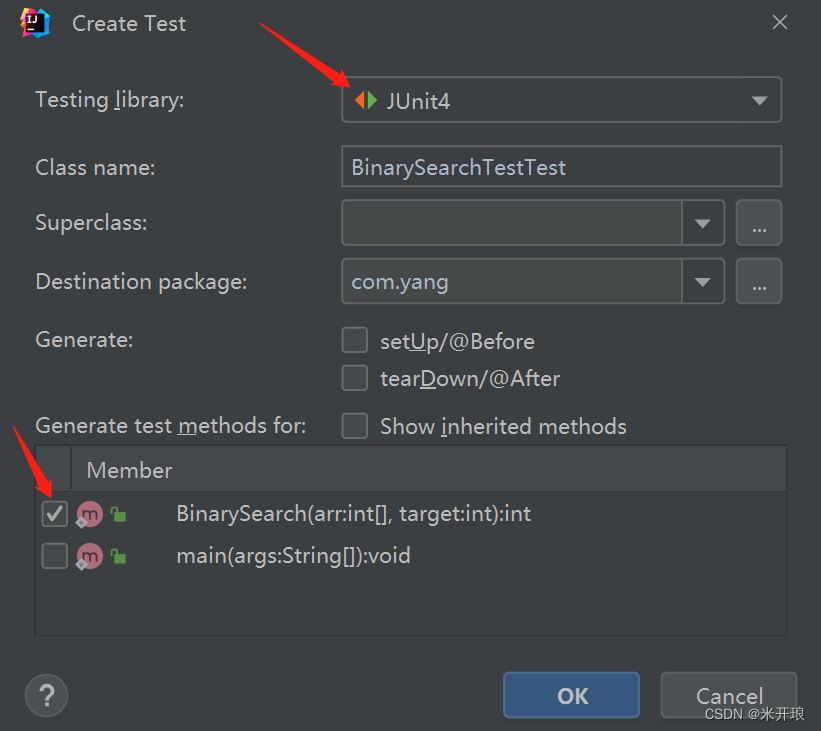Toggle Show inherited methods checkbox
This screenshot has height=731, width=821.
(x=354, y=426)
